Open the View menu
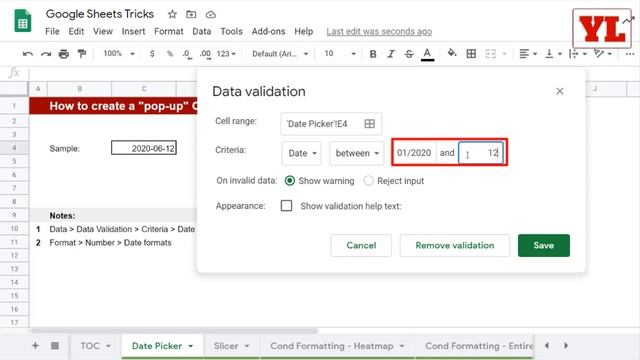 pyautogui.click(x=102, y=31)
